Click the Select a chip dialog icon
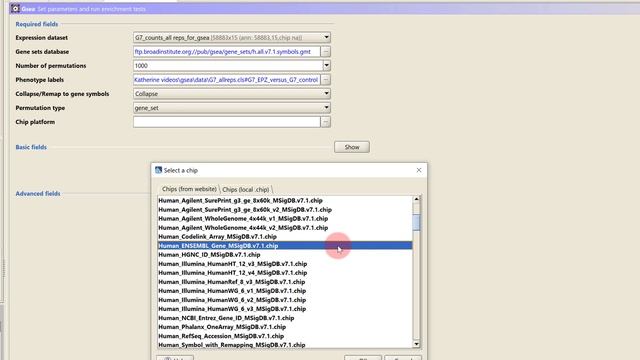640x360 pixels. [x=158, y=170]
